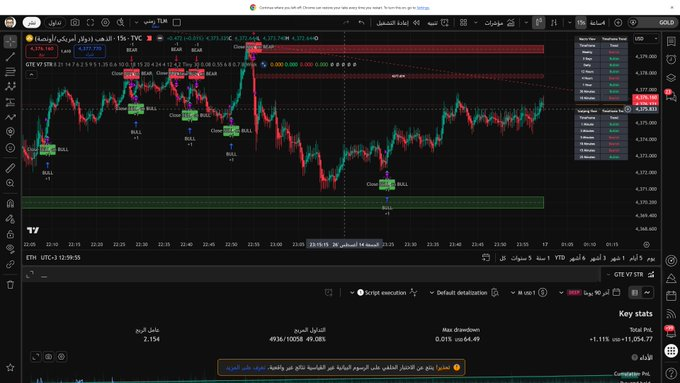Select the YTD date range
Image resolution: width=680 pixels, height=383 pixels.
pyautogui.click(x=560, y=258)
